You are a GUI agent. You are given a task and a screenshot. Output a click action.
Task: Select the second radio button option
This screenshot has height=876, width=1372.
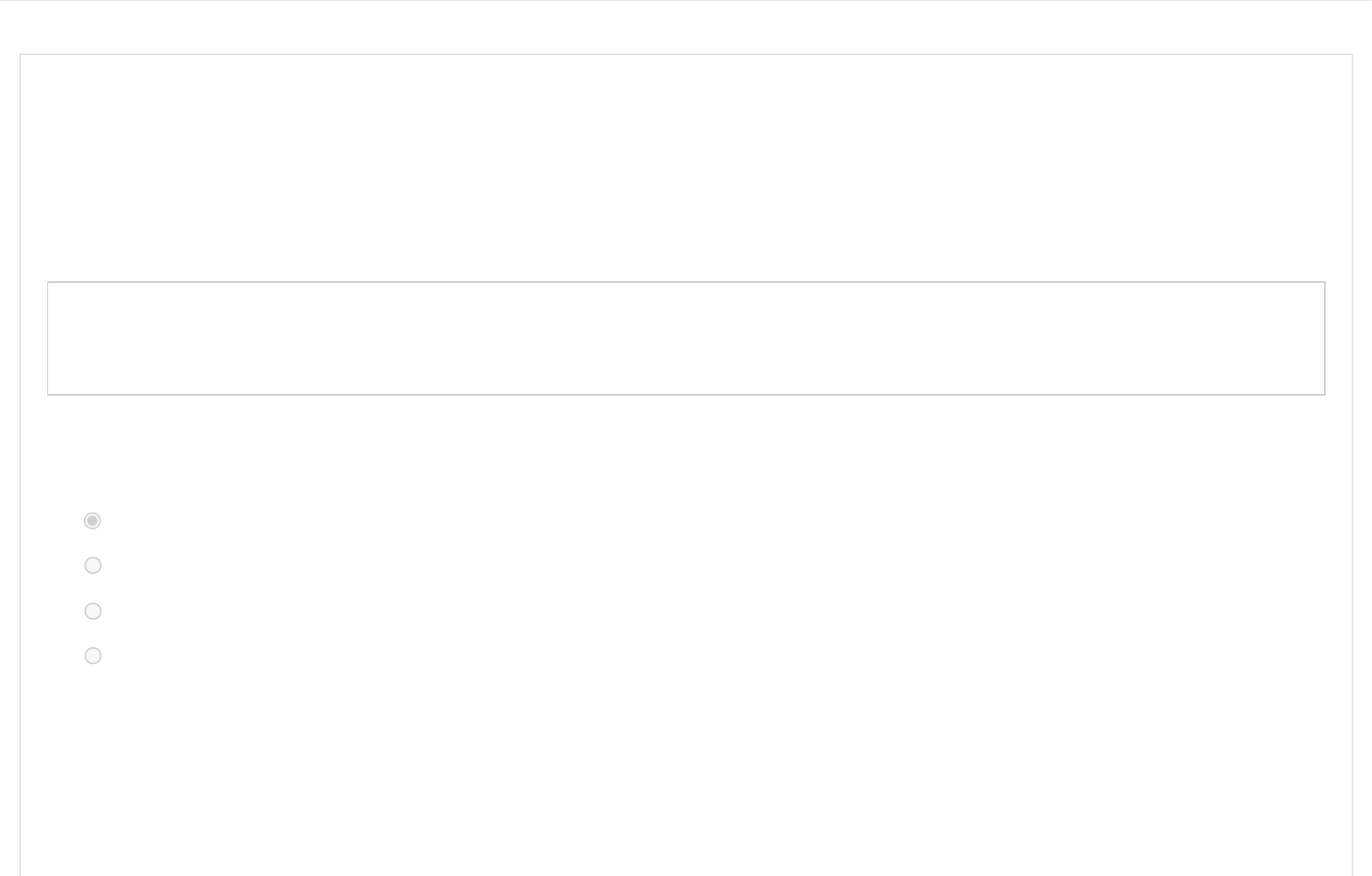coord(93,565)
